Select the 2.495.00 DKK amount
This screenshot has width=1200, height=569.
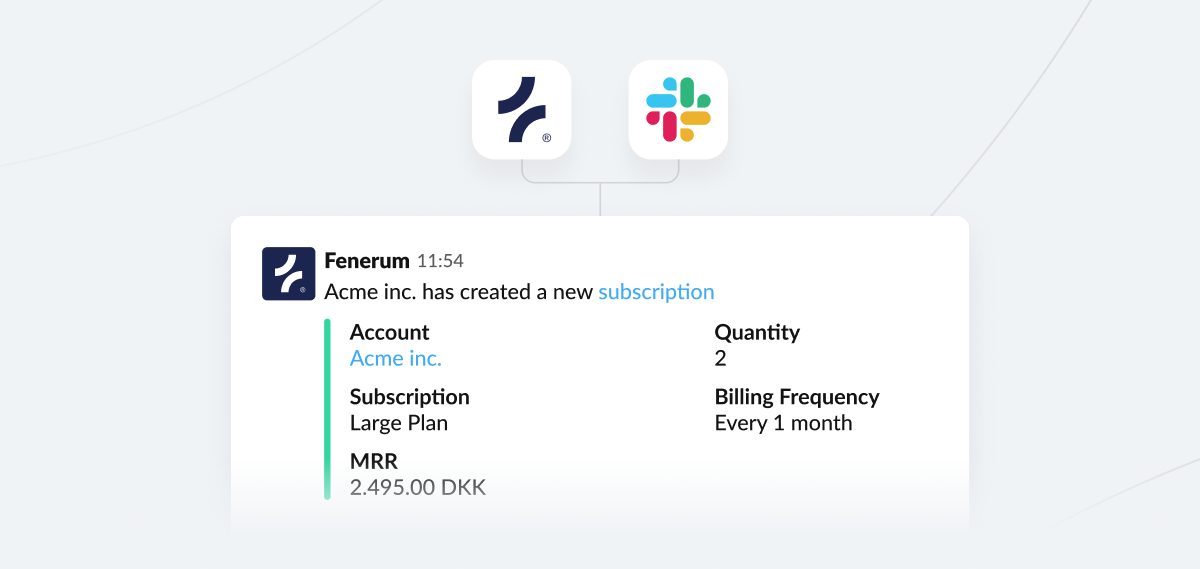[x=418, y=488]
